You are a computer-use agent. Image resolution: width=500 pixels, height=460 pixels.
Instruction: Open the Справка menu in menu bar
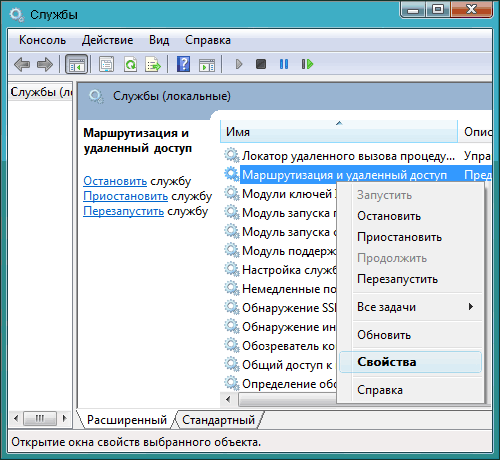208,40
